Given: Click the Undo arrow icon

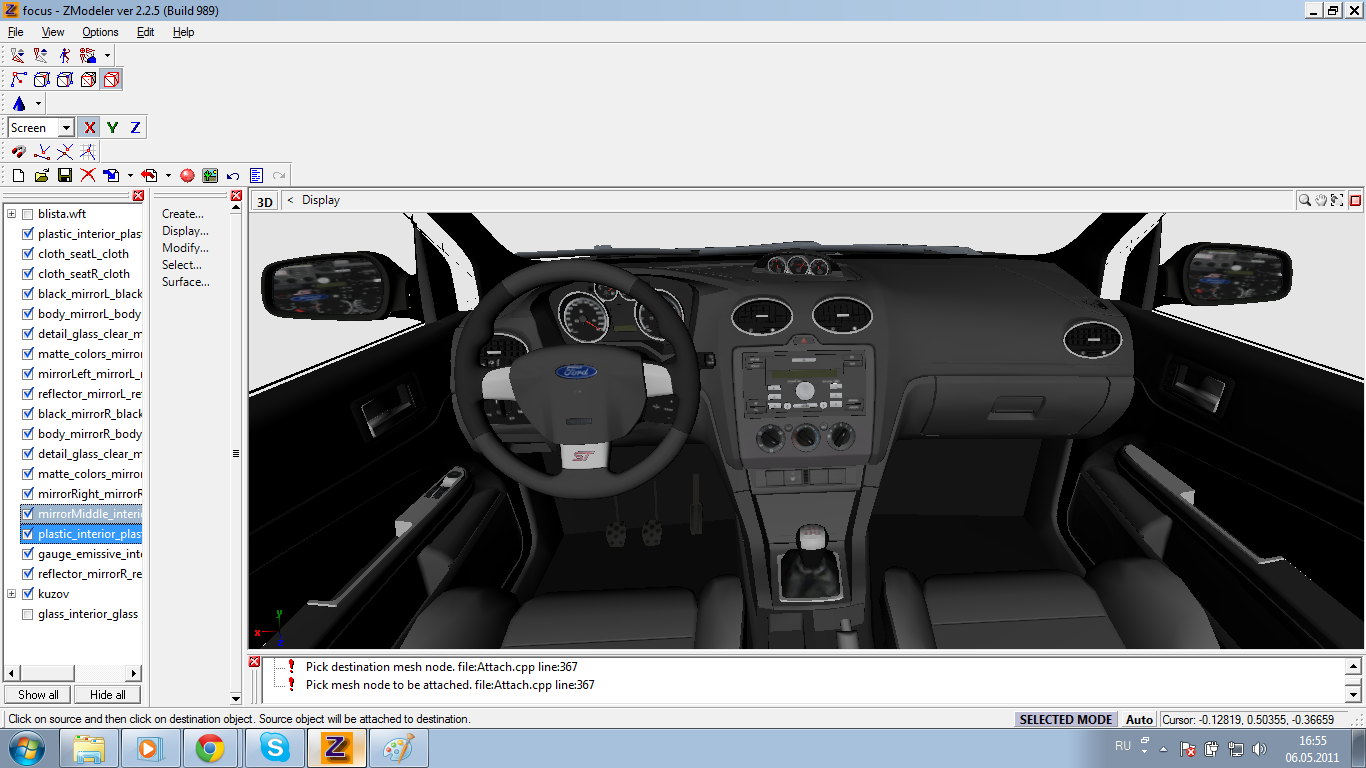Looking at the screenshot, I should click(233, 175).
